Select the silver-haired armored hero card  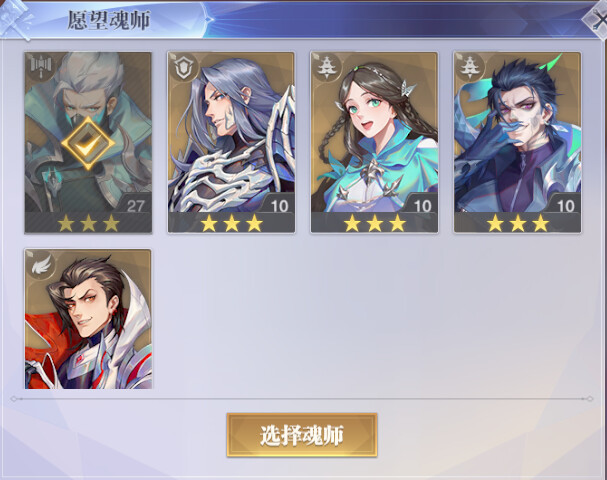pos(231,142)
